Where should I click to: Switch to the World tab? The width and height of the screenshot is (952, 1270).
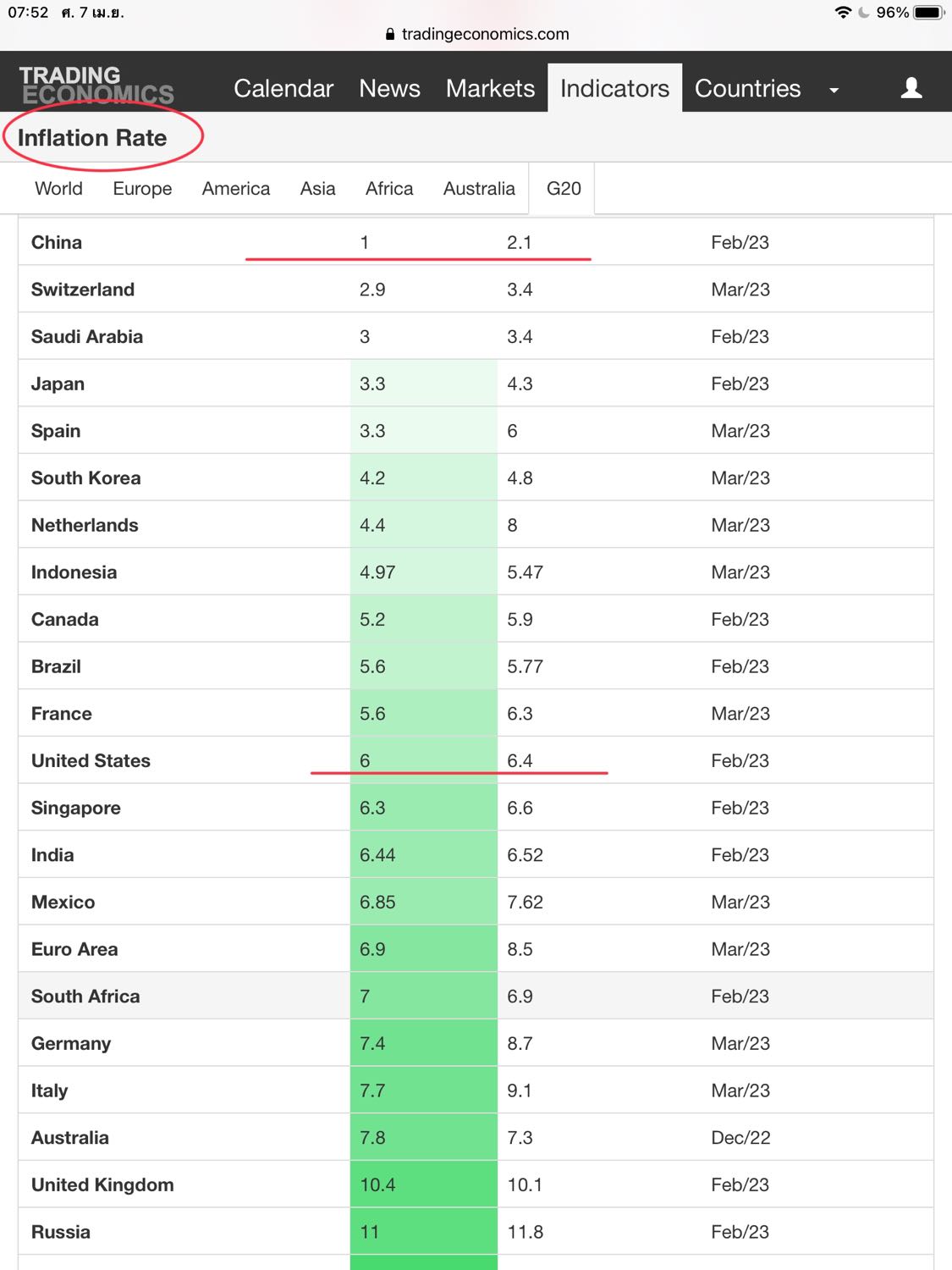[x=58, y=188]
